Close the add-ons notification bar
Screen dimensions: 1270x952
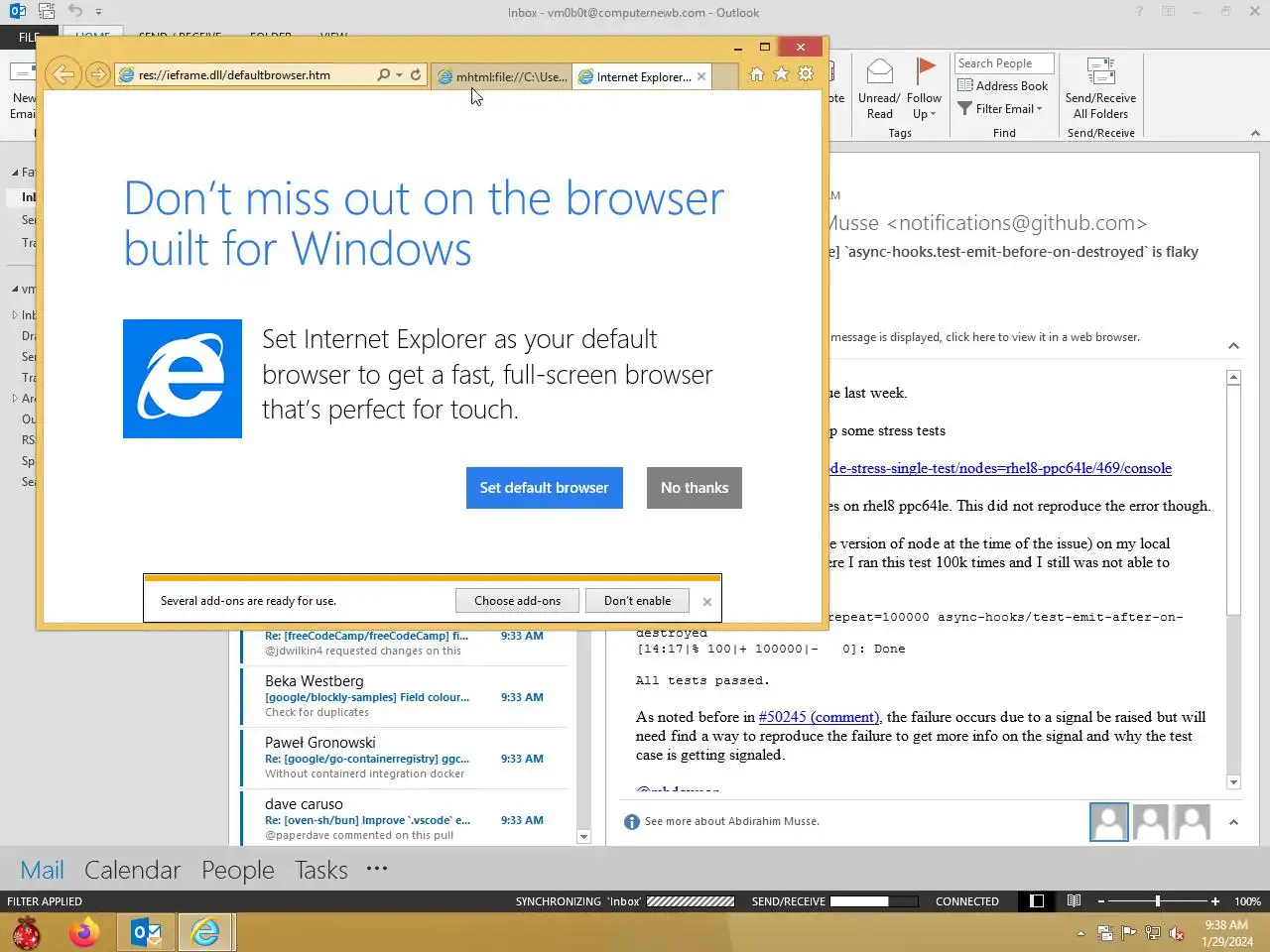pos(707,602)
